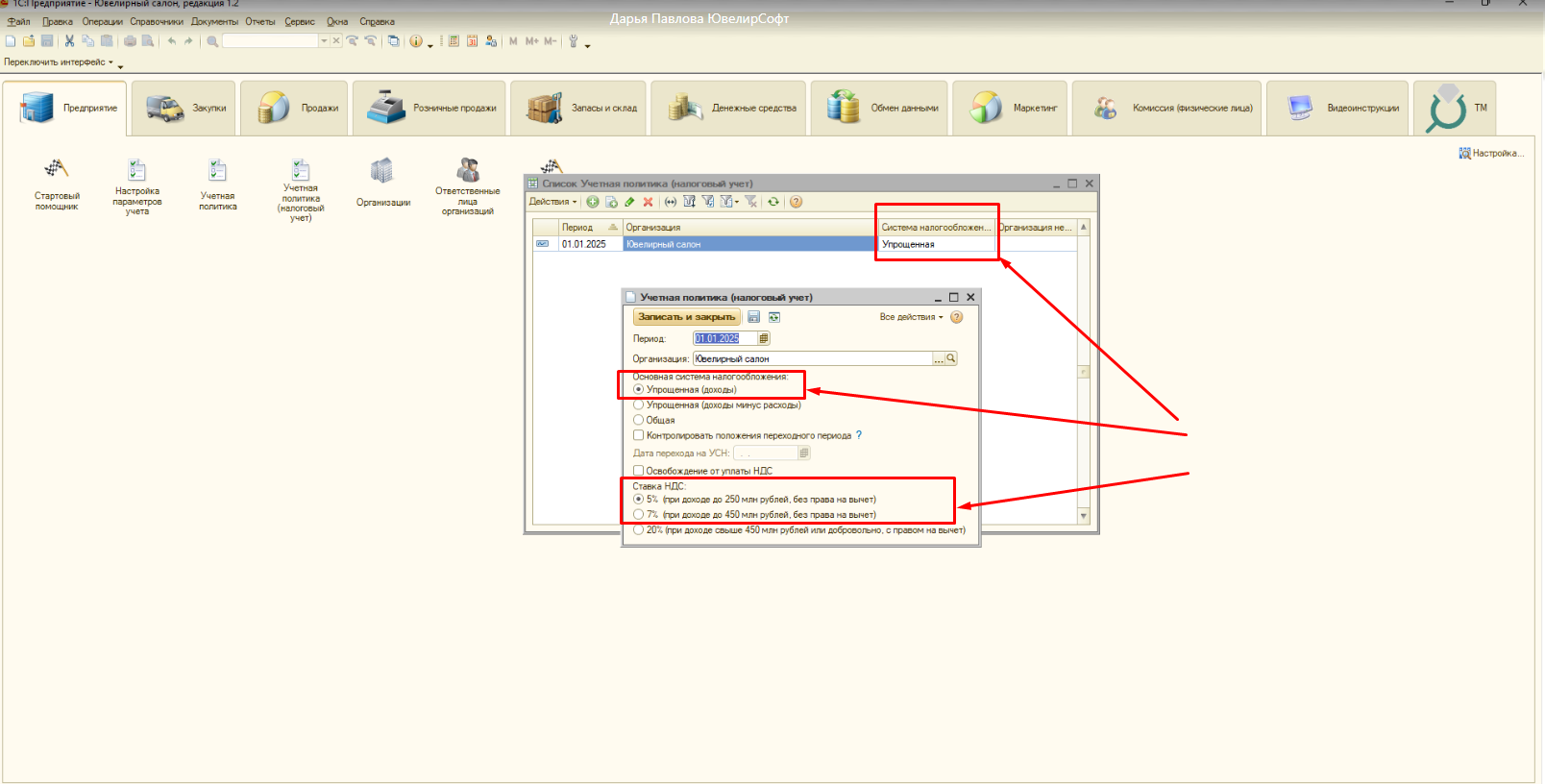The width and height of the screenshot is (1545, 784).
Task: Click the Find magnifier icon in main toolbar
Action: point(212,41)
